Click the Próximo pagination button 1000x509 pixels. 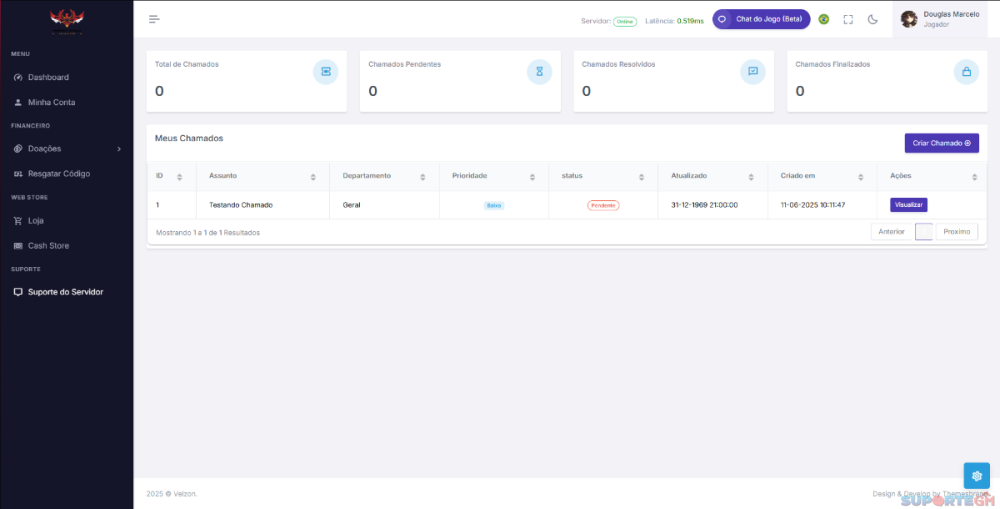pyautogui.click(x=957, y=232)
